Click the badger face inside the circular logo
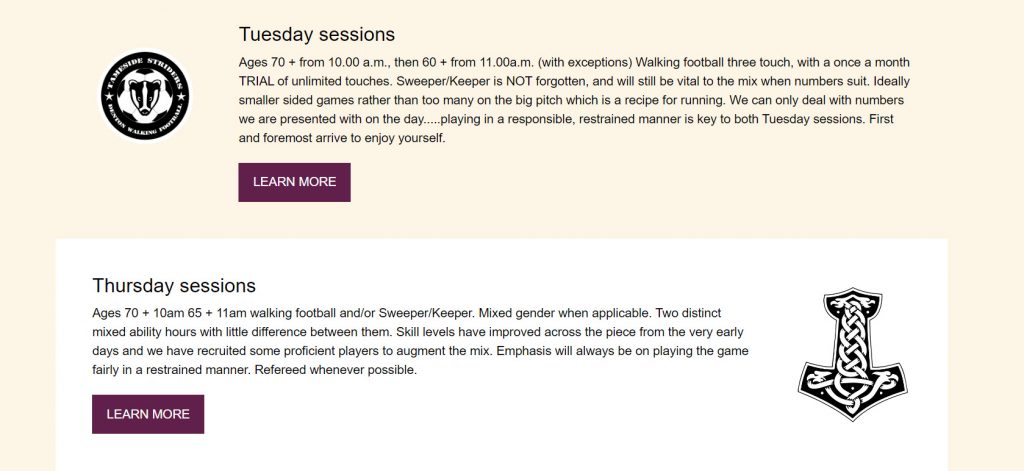Viewport: 1024px width, 471px height. pyautogui.click(x=145, y=98)
